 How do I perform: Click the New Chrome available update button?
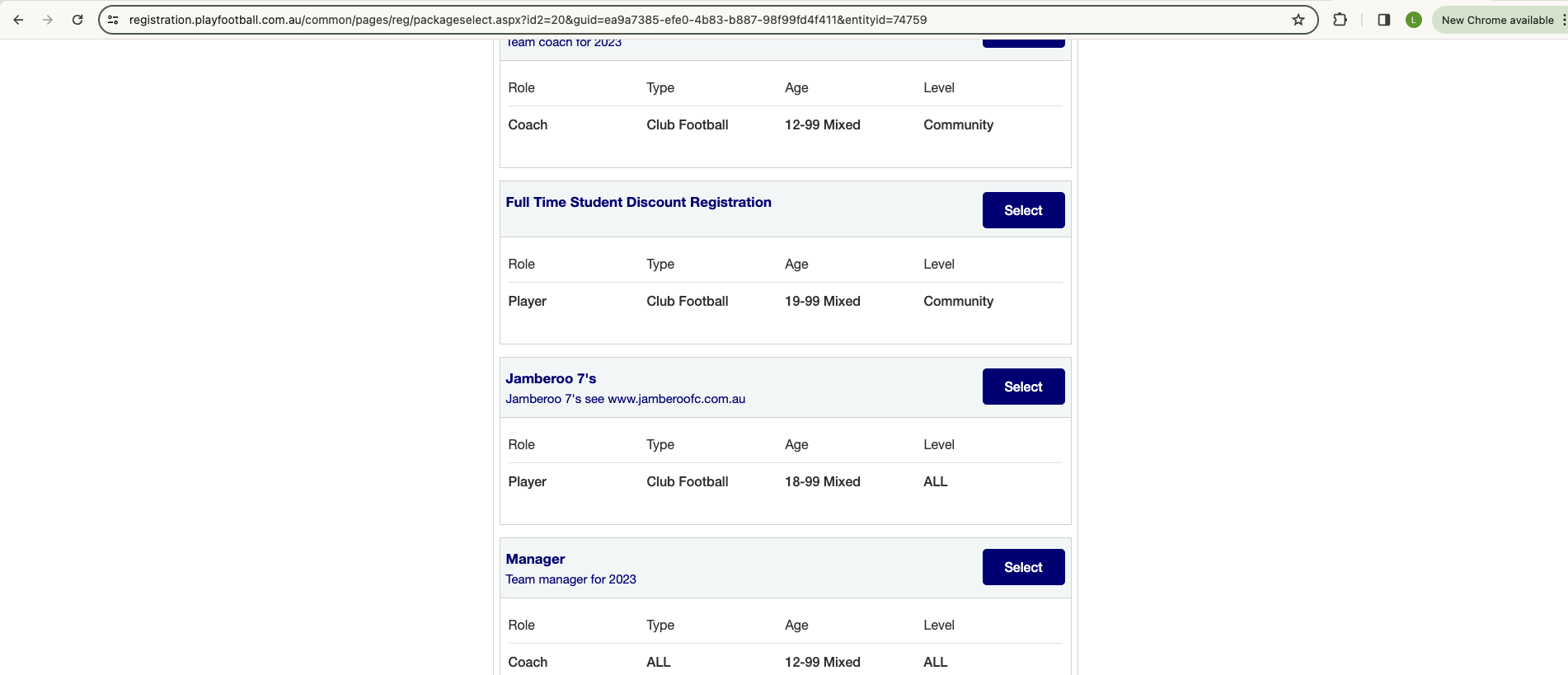pyautogui.click(x=1499, y=19)
